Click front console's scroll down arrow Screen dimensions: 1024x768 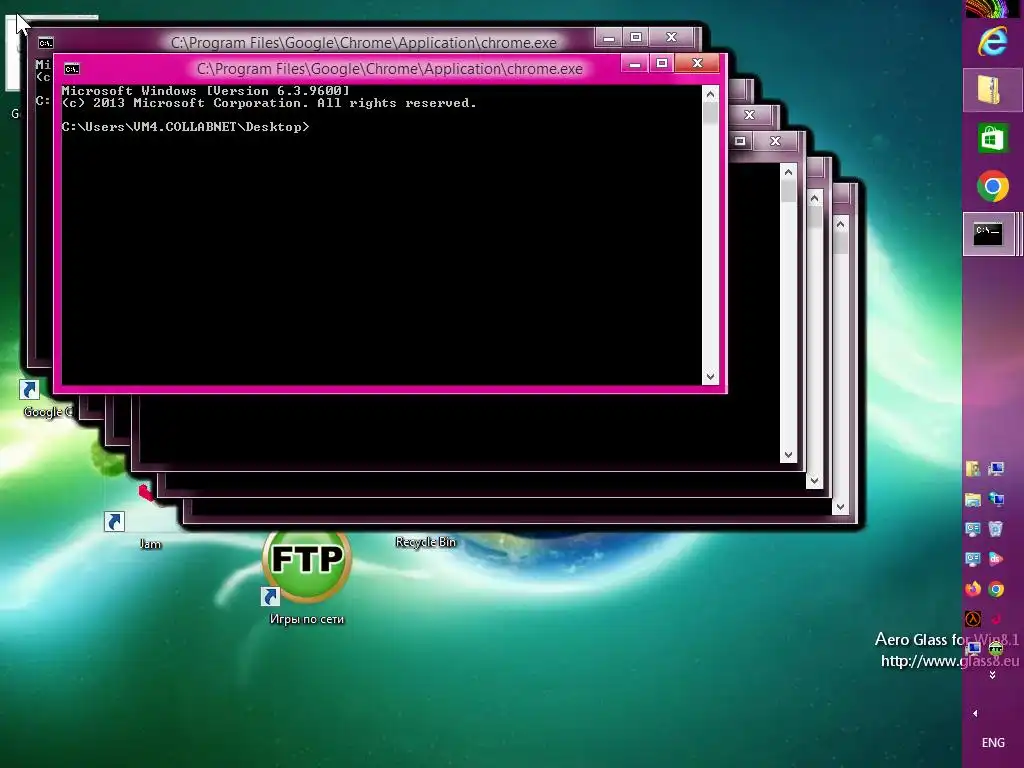pyautogui.click(x=711, y=377)
